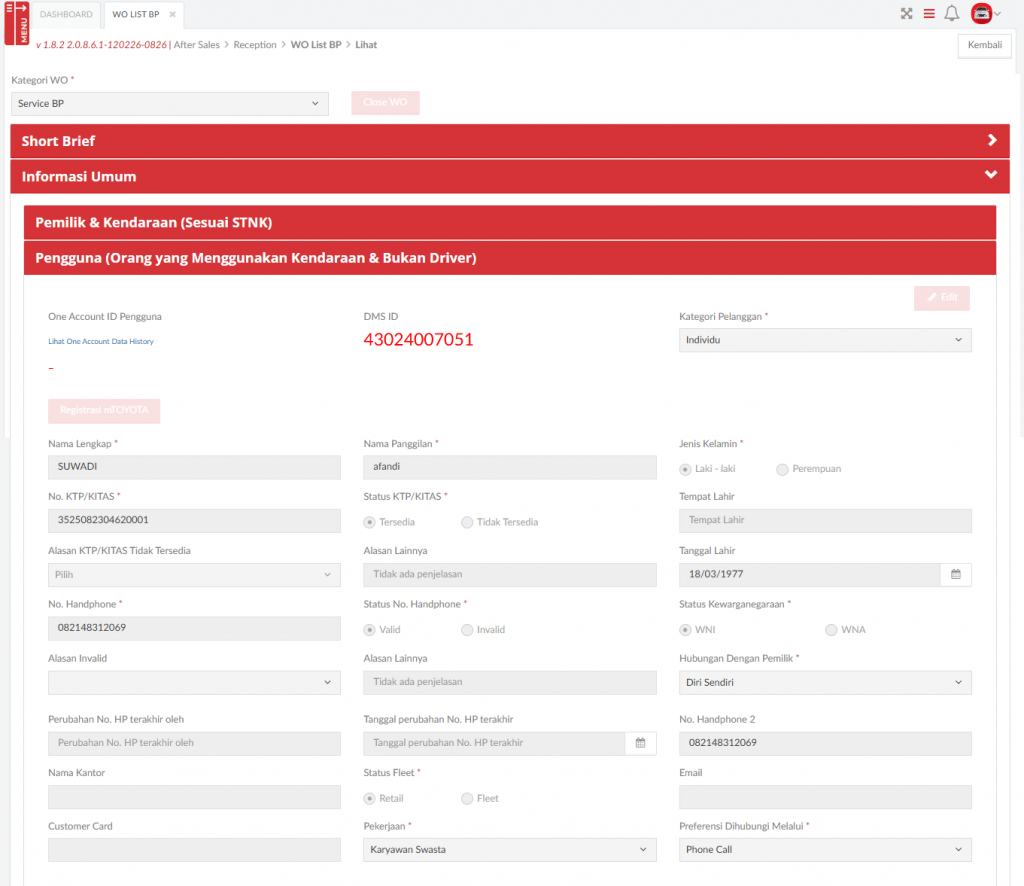
Task: Click the Nama Lengkap input field
Action: [194, 467]
